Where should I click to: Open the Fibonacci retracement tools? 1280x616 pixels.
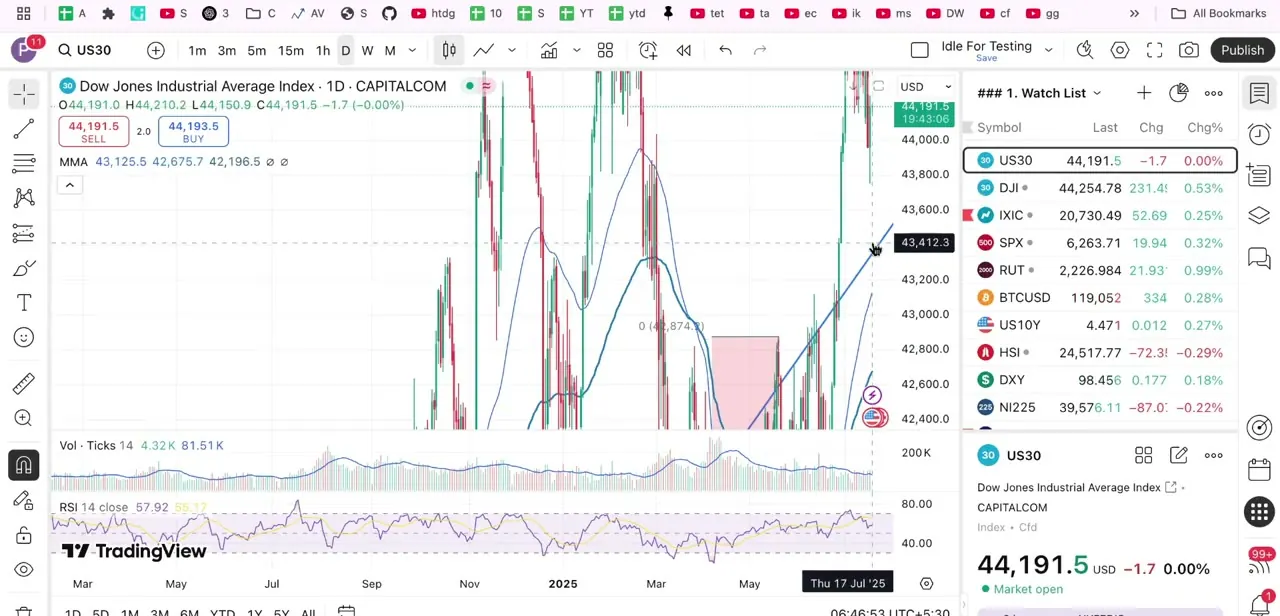pyautogui.click(x=24, y=163)
